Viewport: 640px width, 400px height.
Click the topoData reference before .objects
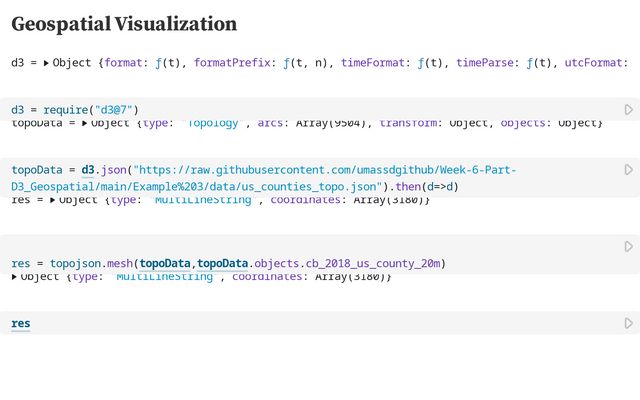tap(222, 263)
